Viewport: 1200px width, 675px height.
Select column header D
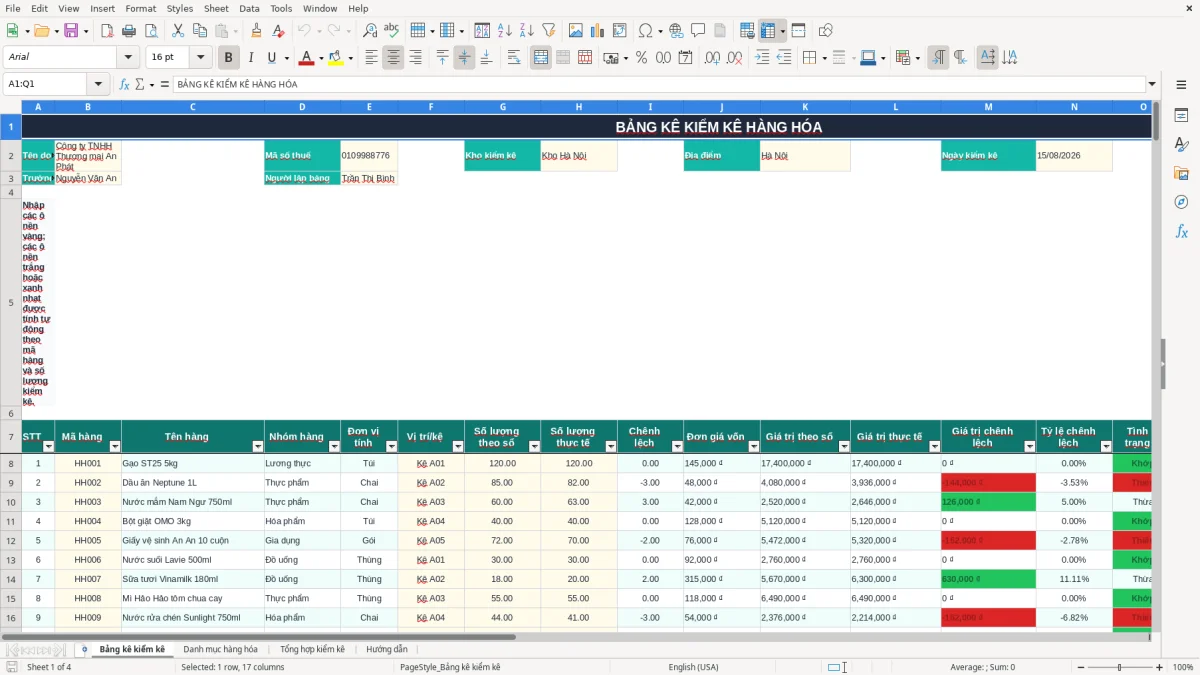click(x=302, y=107)
